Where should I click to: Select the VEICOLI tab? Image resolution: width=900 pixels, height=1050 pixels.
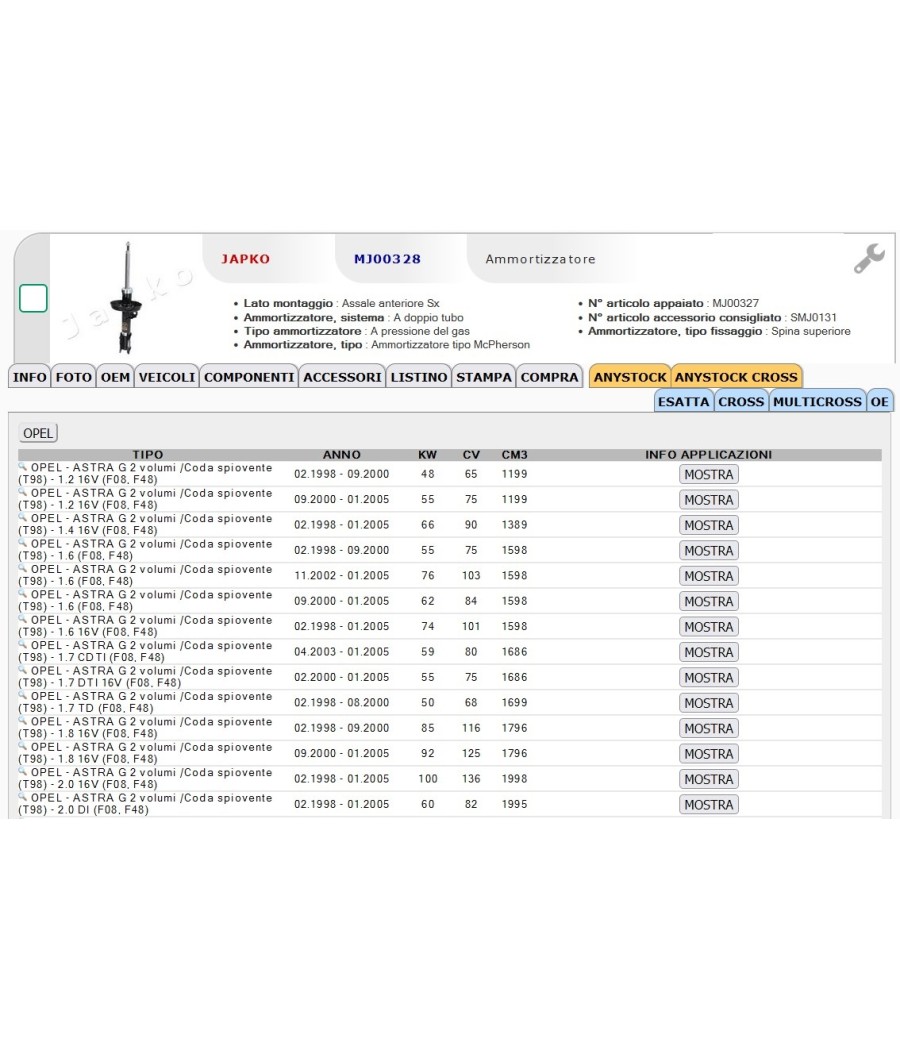click(167, 377)
